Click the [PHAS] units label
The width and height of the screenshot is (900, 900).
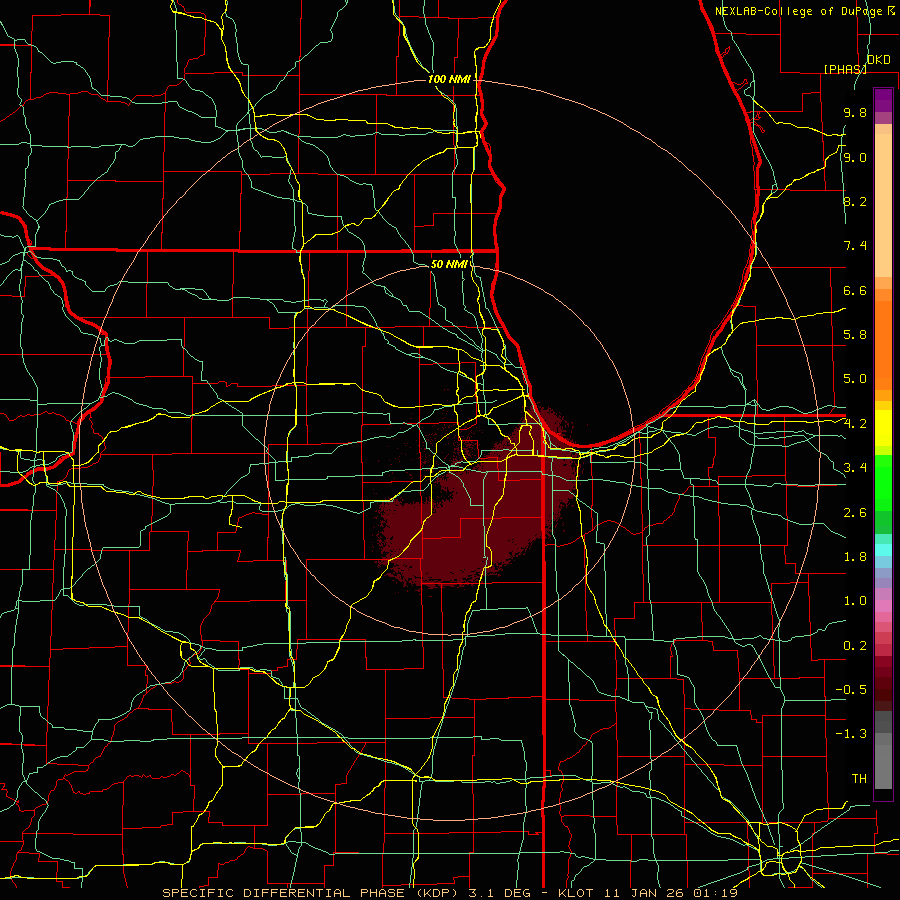pyautogui.click(x=845, y=69)
